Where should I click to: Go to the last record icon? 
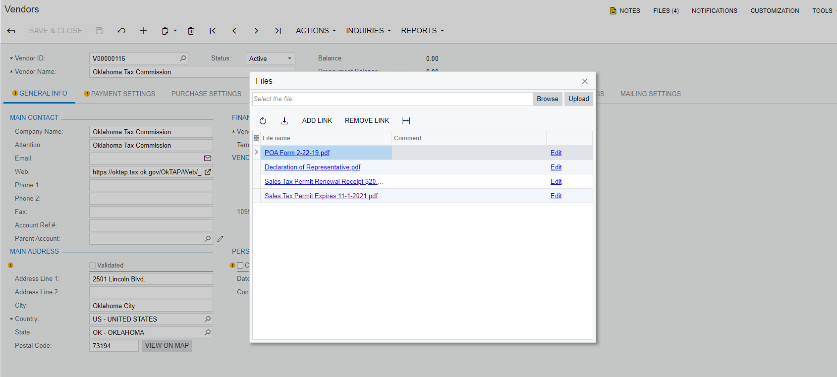coord(278,31)
